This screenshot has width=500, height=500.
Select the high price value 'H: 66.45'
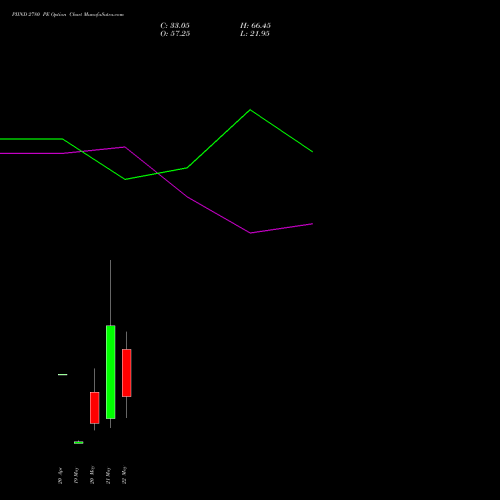click(255, 26)
